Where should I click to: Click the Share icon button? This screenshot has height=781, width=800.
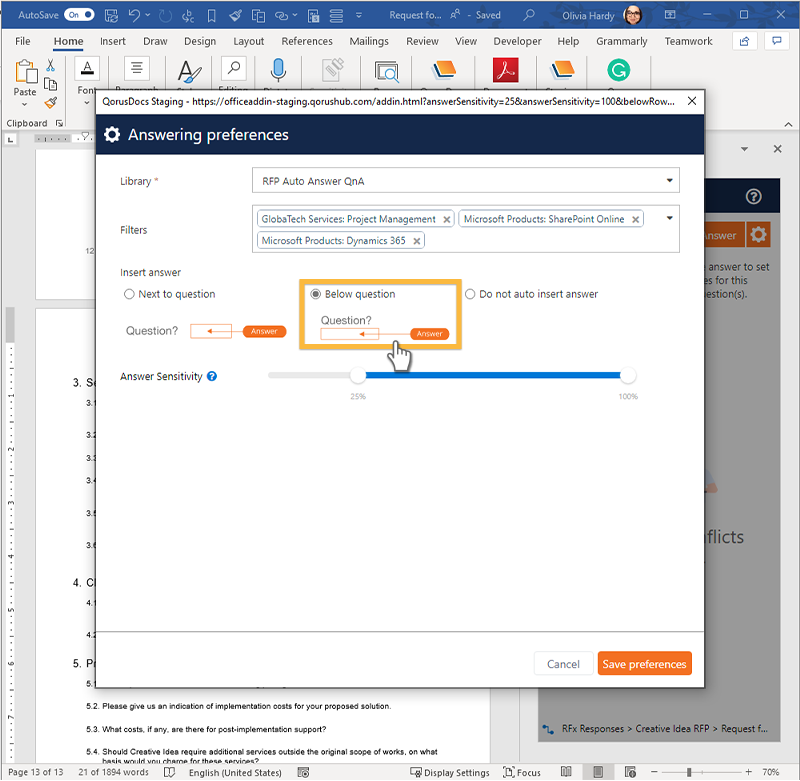(x=744, y=41)
